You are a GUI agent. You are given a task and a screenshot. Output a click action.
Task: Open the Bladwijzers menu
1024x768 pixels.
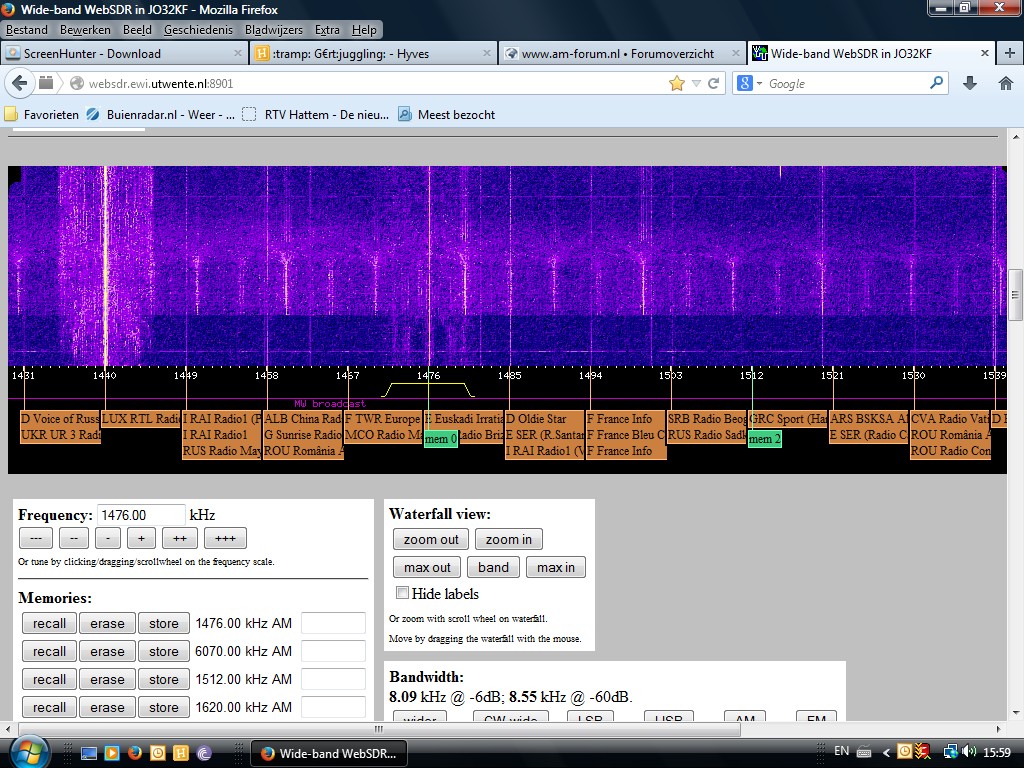[x=273, y=30]
